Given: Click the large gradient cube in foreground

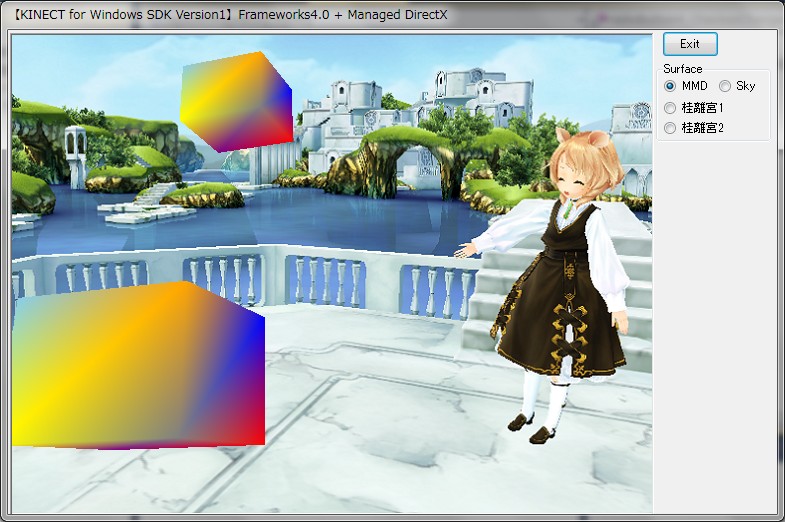Looking at the screenshot, I should tap(138, 364).
